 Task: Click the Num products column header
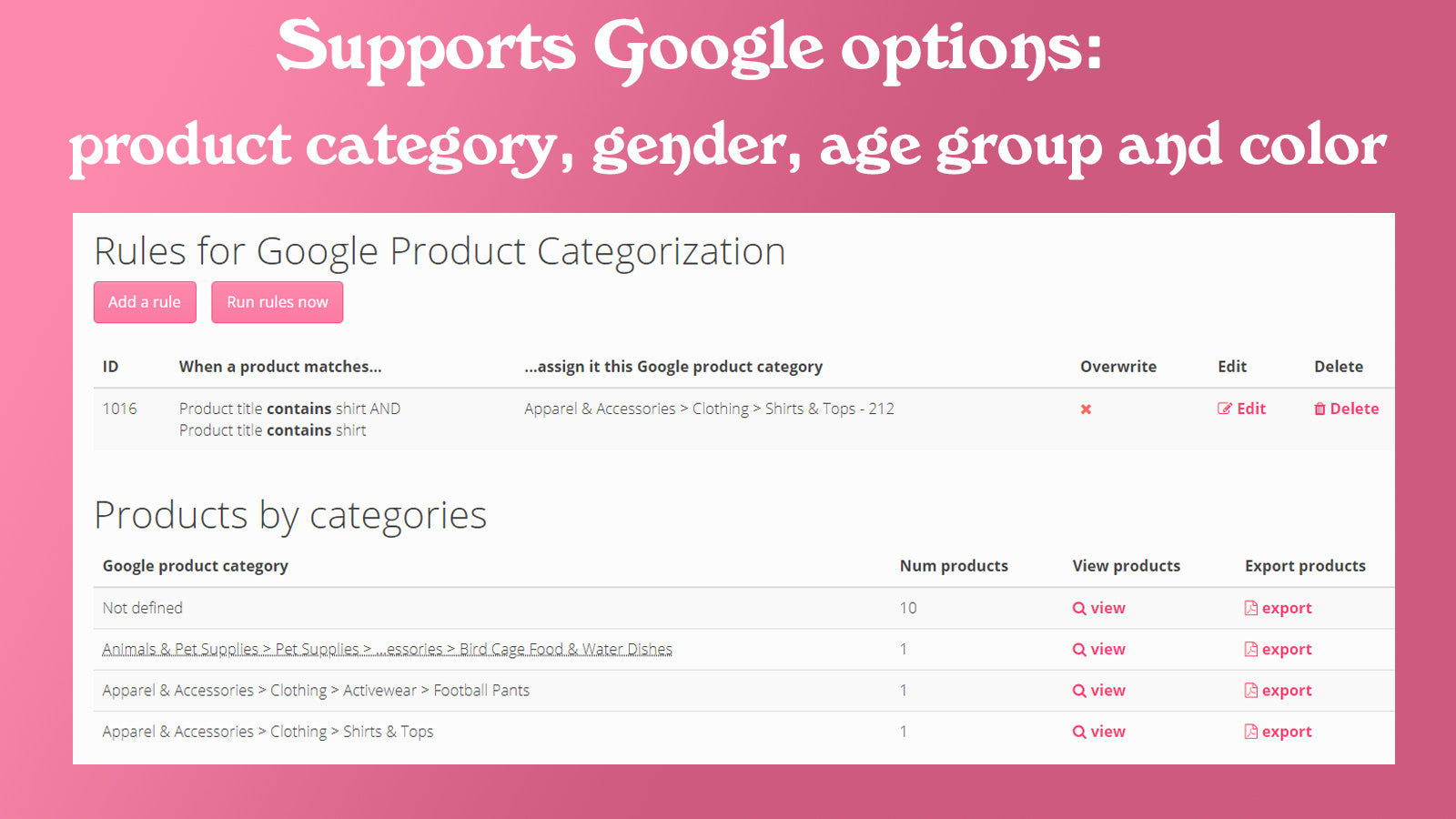pyautogui.click(x=952, y=565)
